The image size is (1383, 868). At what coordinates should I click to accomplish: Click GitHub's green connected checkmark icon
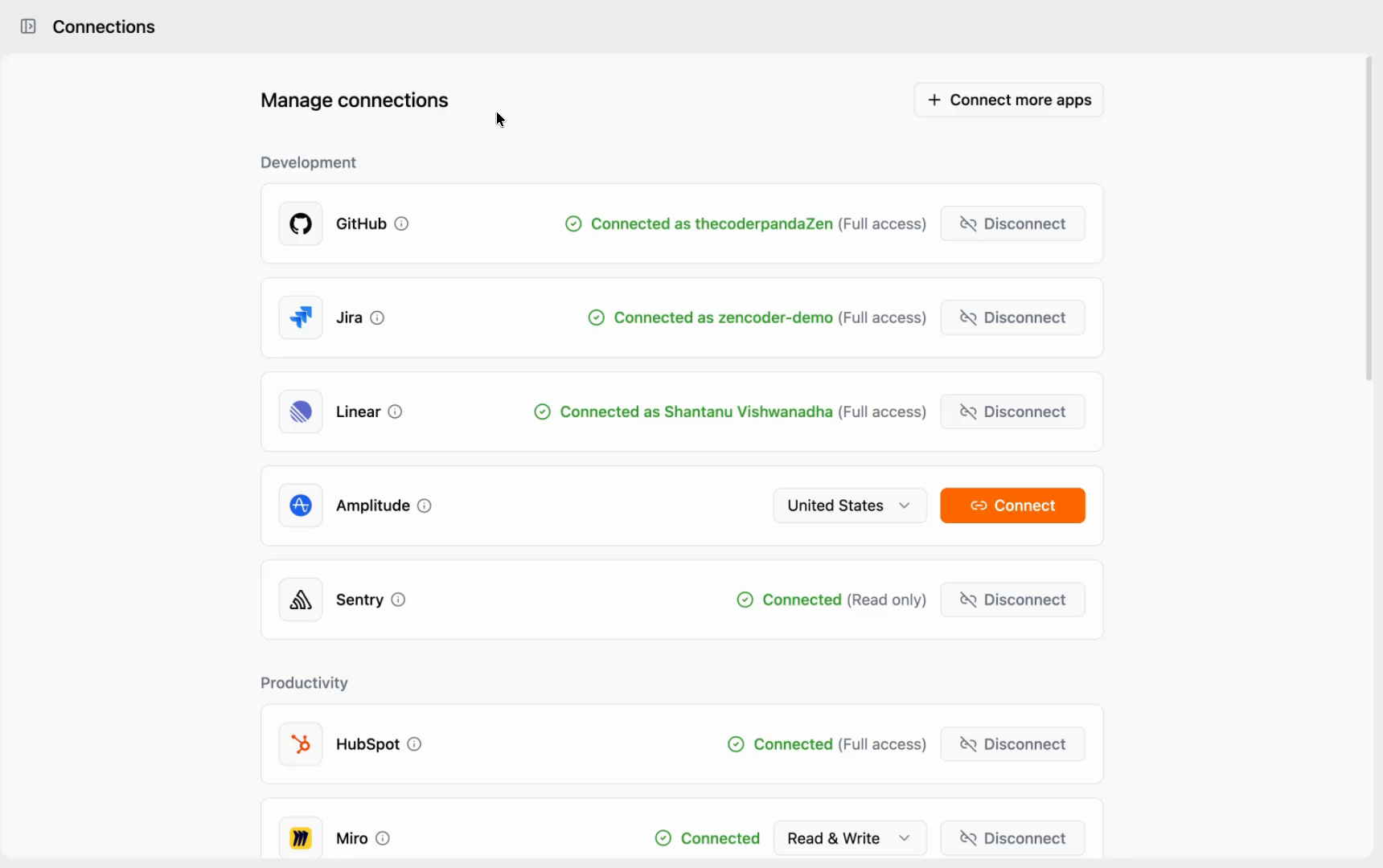(x=573, y=223)
